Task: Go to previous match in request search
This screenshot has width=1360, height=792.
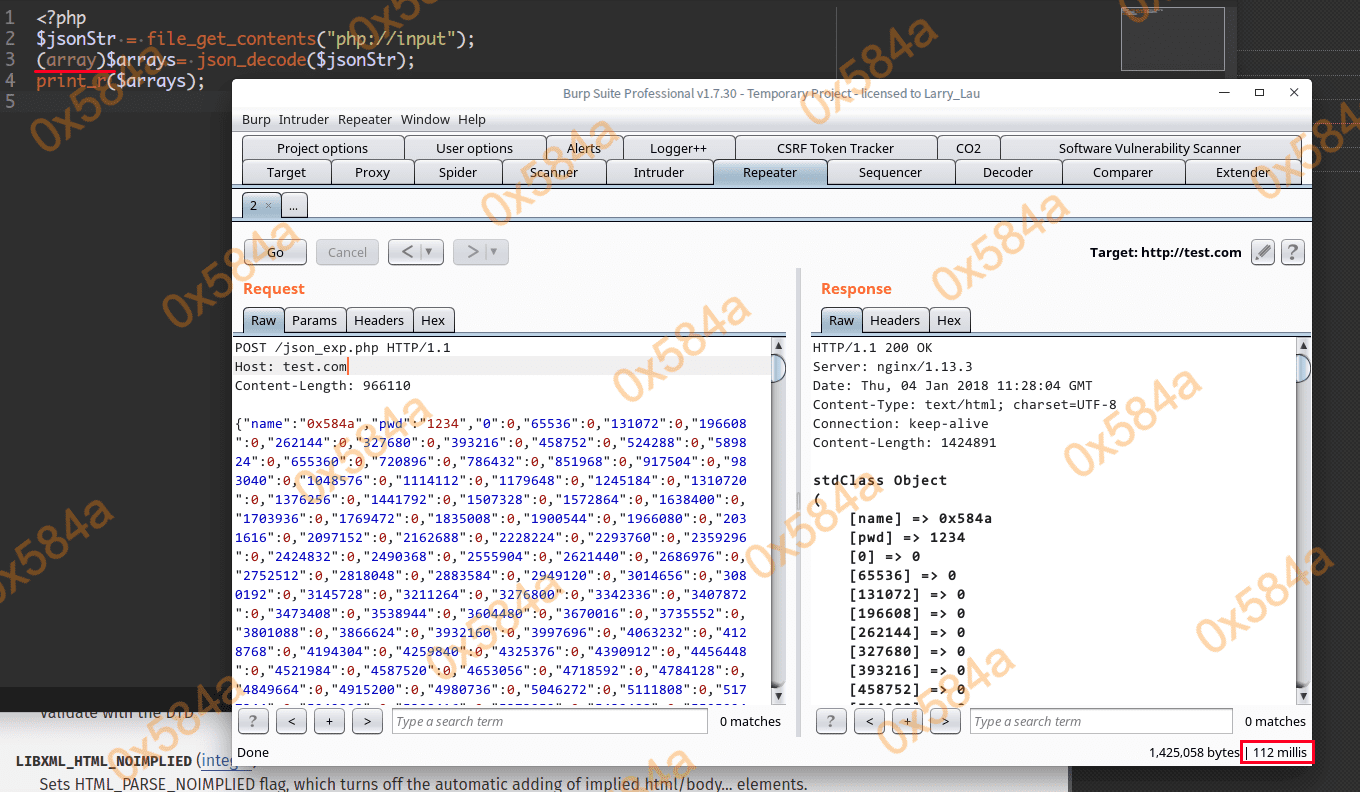Action: tap(291, 721)
